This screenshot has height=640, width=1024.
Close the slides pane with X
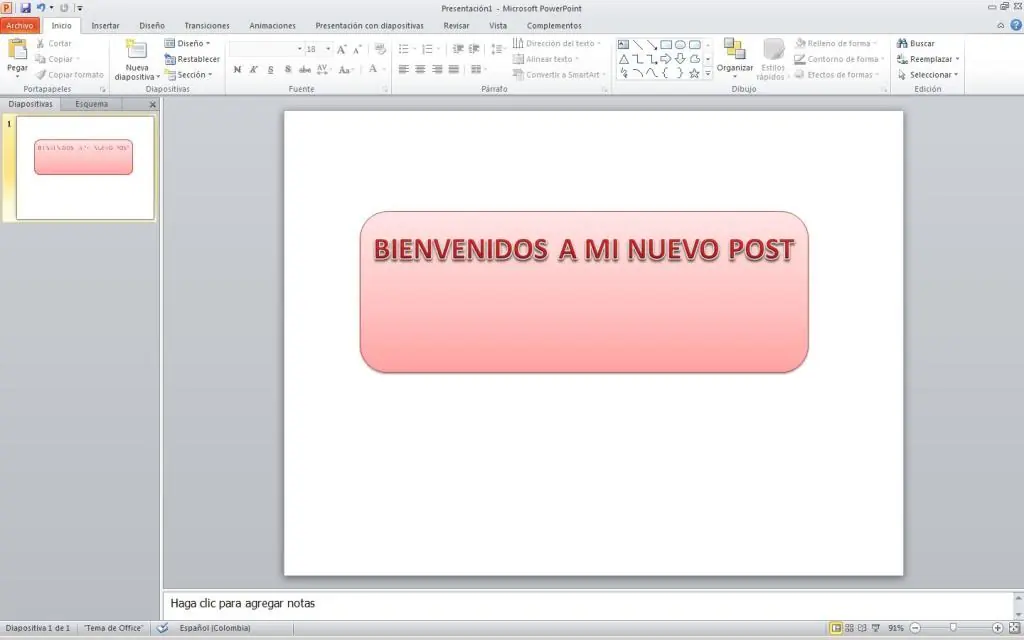point(153,104)
